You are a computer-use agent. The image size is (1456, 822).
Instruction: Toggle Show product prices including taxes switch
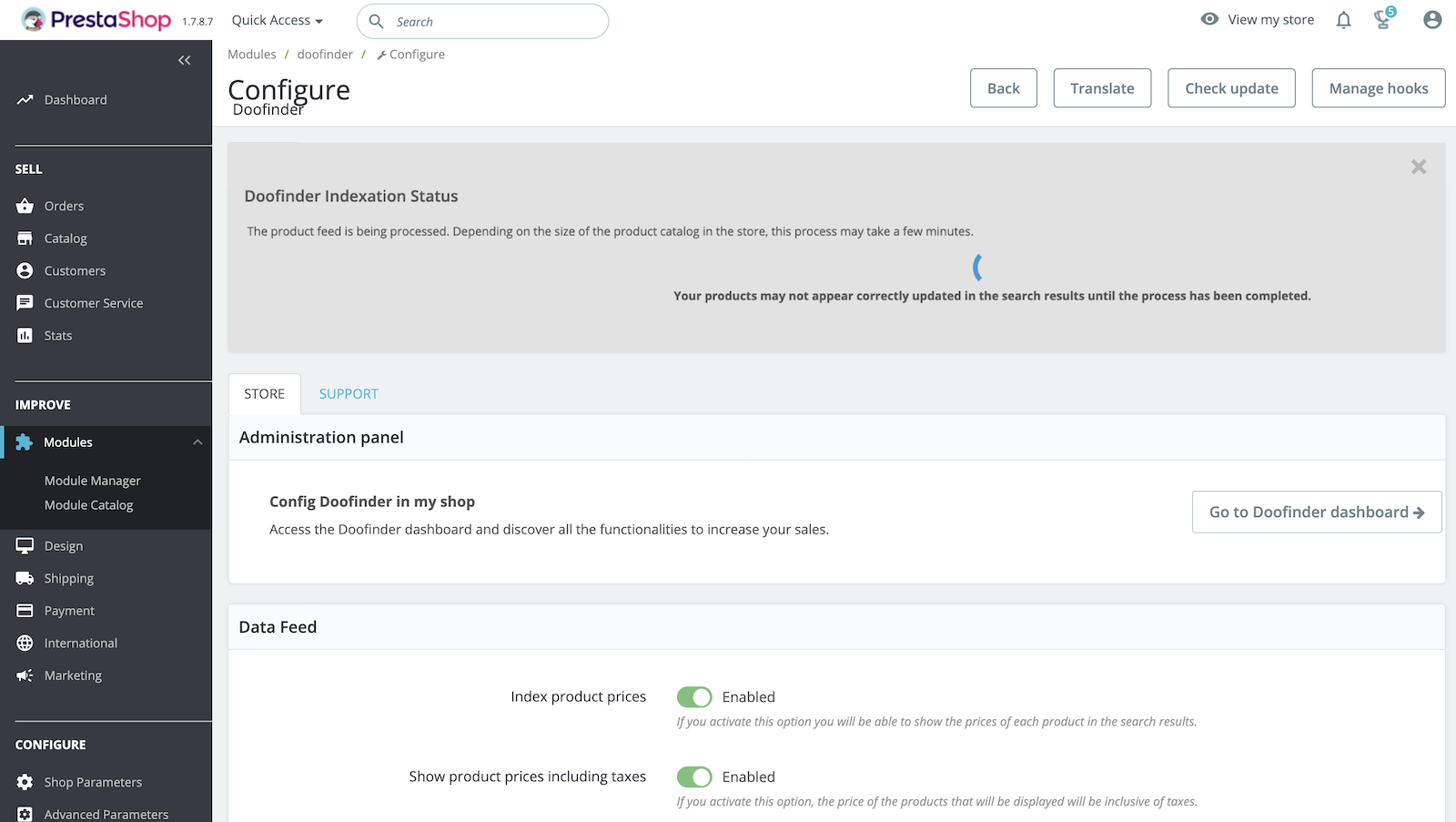pos(694,777)
